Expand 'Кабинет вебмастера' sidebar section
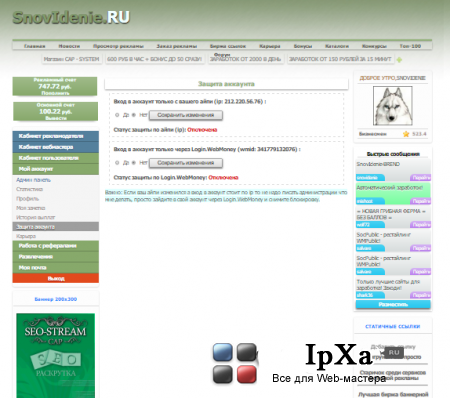 [x=56, y=147]
